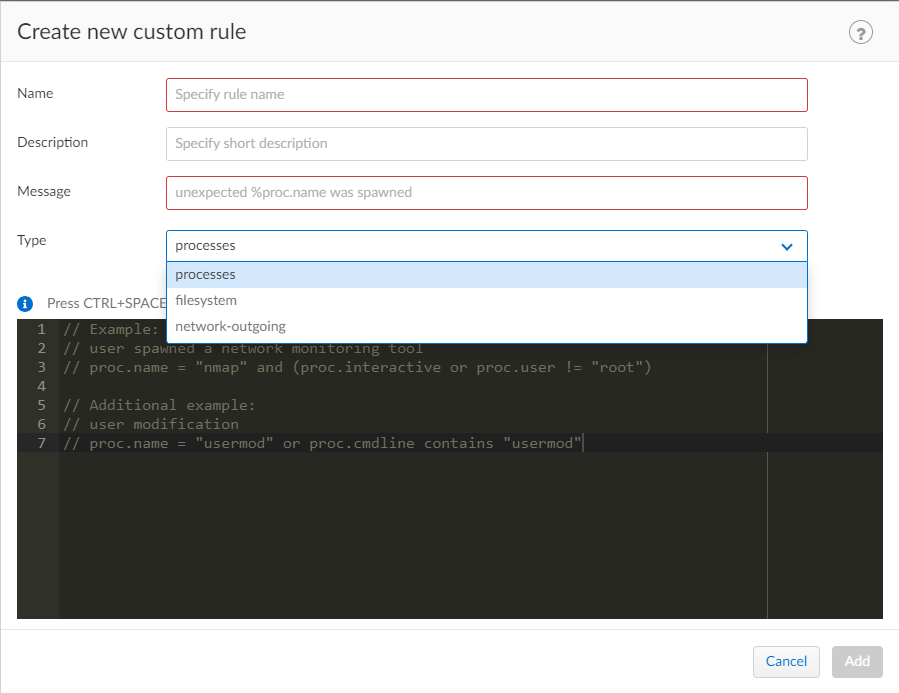The height and width of the screenshot is (693, 899).
Task: Choose filesystem from the Type list
Action: point(487,300)
